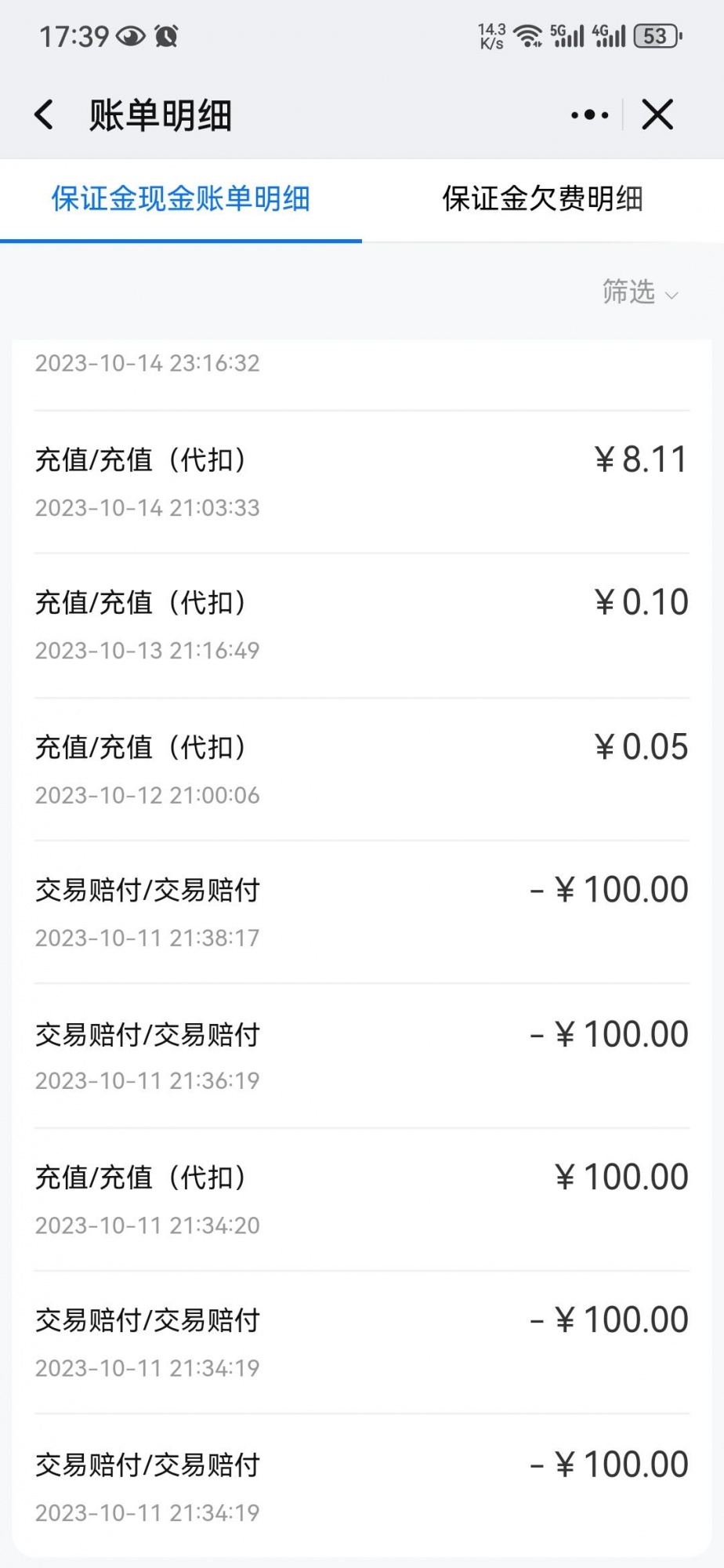
Task: Open the ¥0.10 充值 entry
Action: tap(362, 625)
